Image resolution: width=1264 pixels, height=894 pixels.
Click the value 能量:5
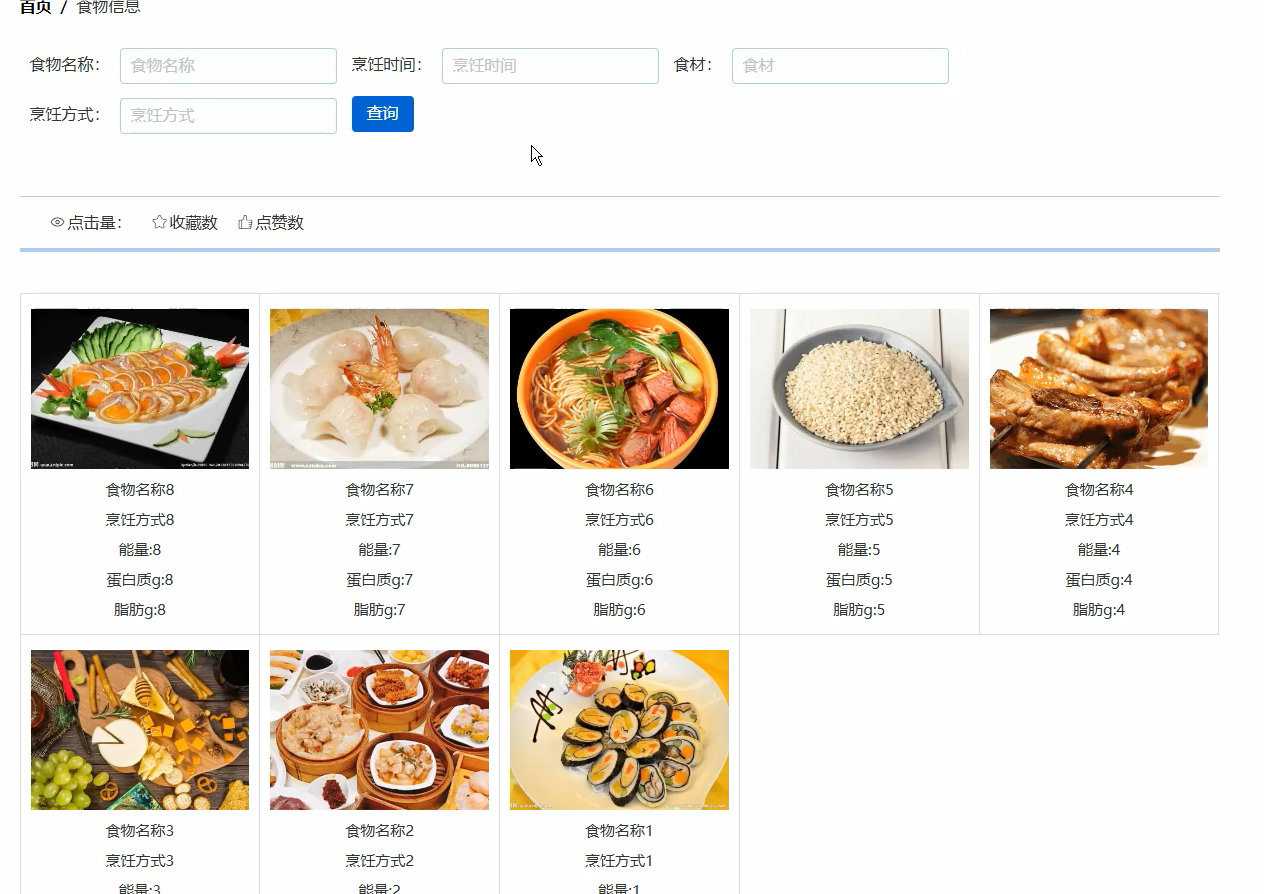859,550
